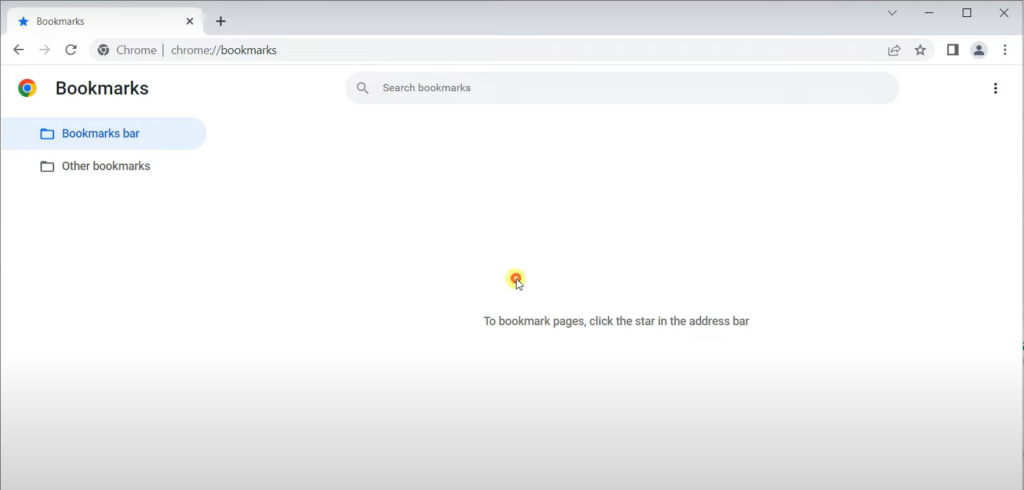Click the Chrome logo beside Bookmarks title
1024x490 pixels.
[27, 88]
